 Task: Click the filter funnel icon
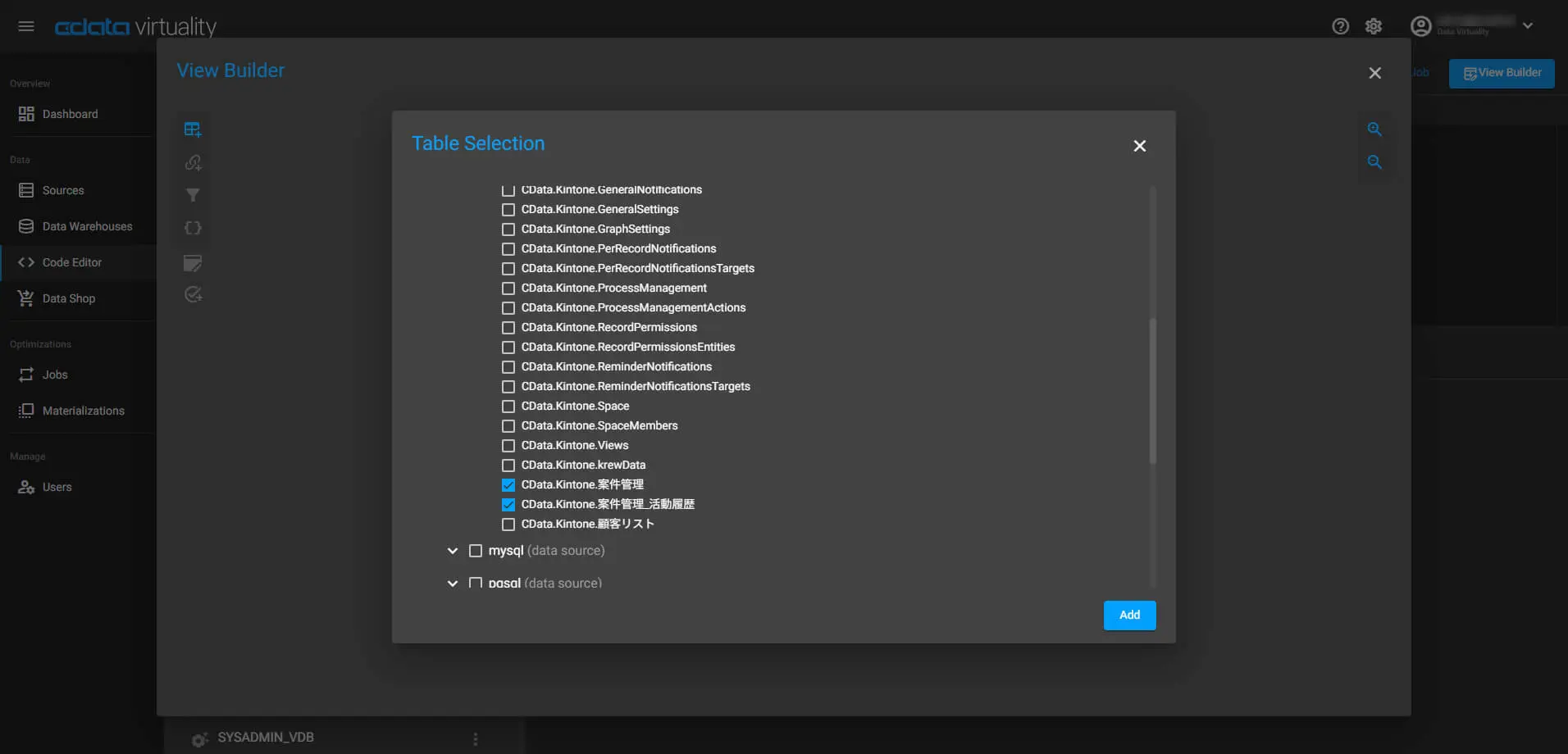pyautogui.click(x=193, y=195)
